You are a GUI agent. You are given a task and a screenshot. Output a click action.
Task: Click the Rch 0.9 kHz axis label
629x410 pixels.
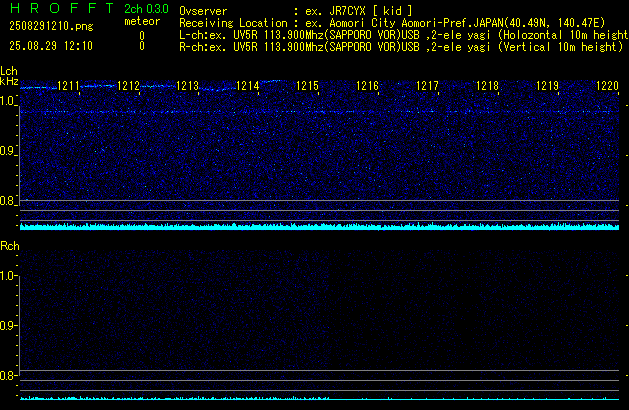pos(8,325)
